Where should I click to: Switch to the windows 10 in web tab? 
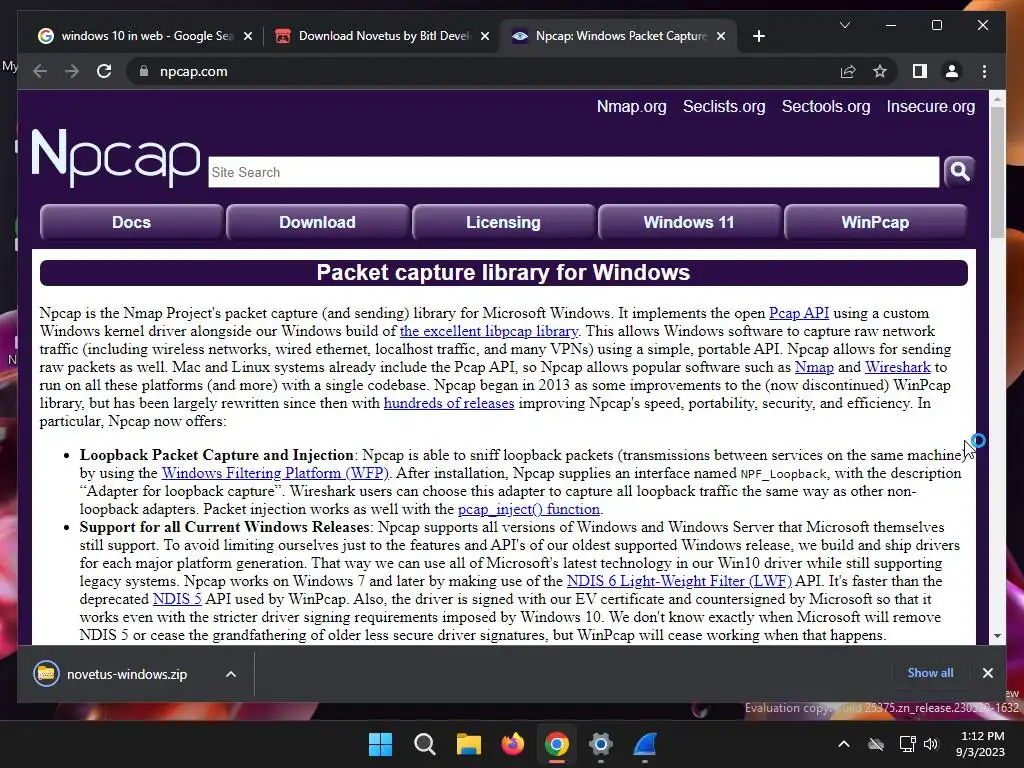click(x=145, y=37)
